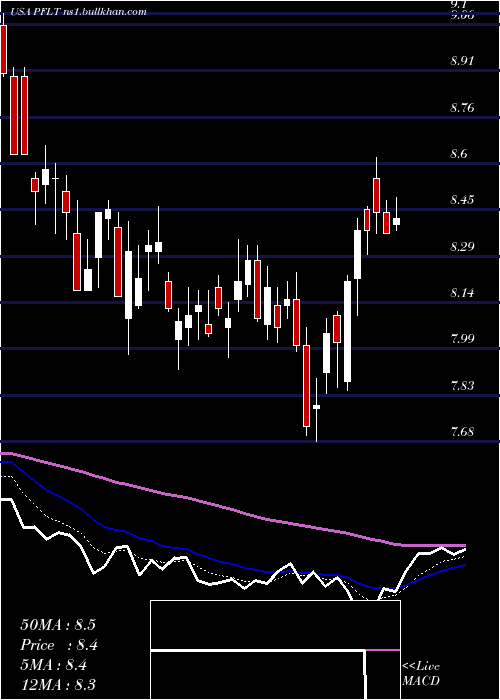Image resolution: width=500 pixels, height=700 pixels.
Task: Click the '<<Live MACD' label
Action: pos(421,673)
